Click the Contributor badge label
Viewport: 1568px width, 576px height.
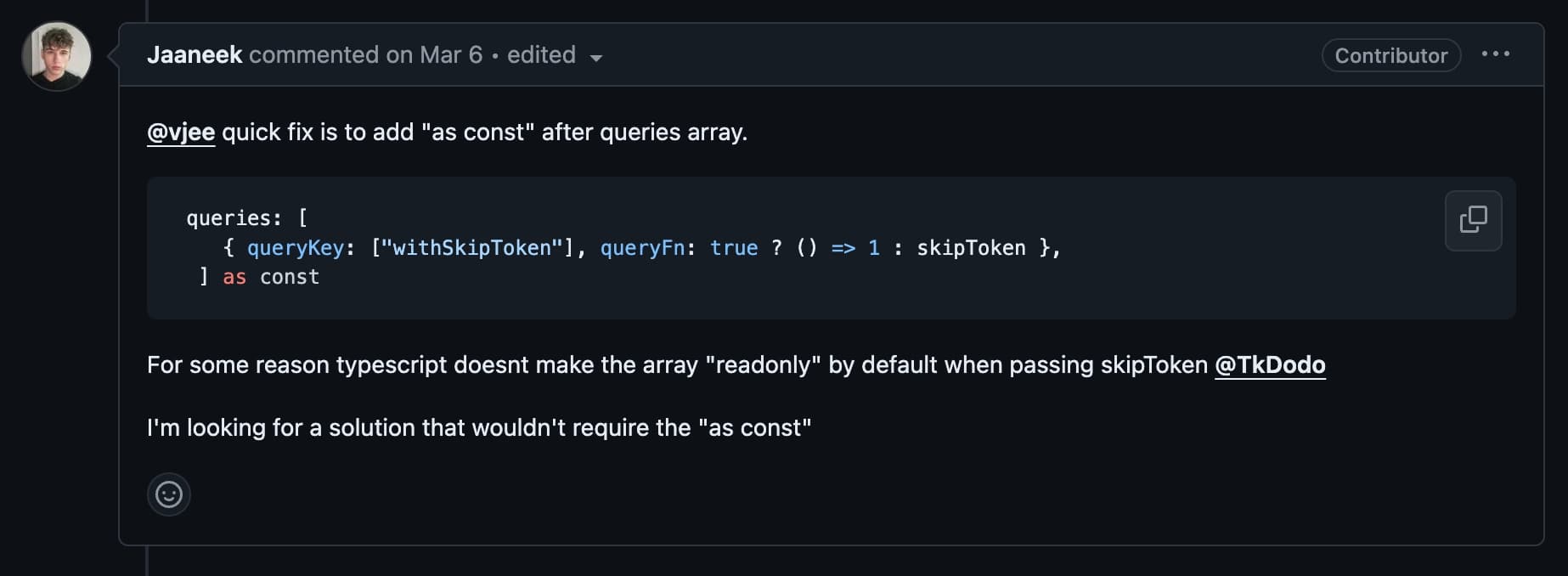[1390, 55]
